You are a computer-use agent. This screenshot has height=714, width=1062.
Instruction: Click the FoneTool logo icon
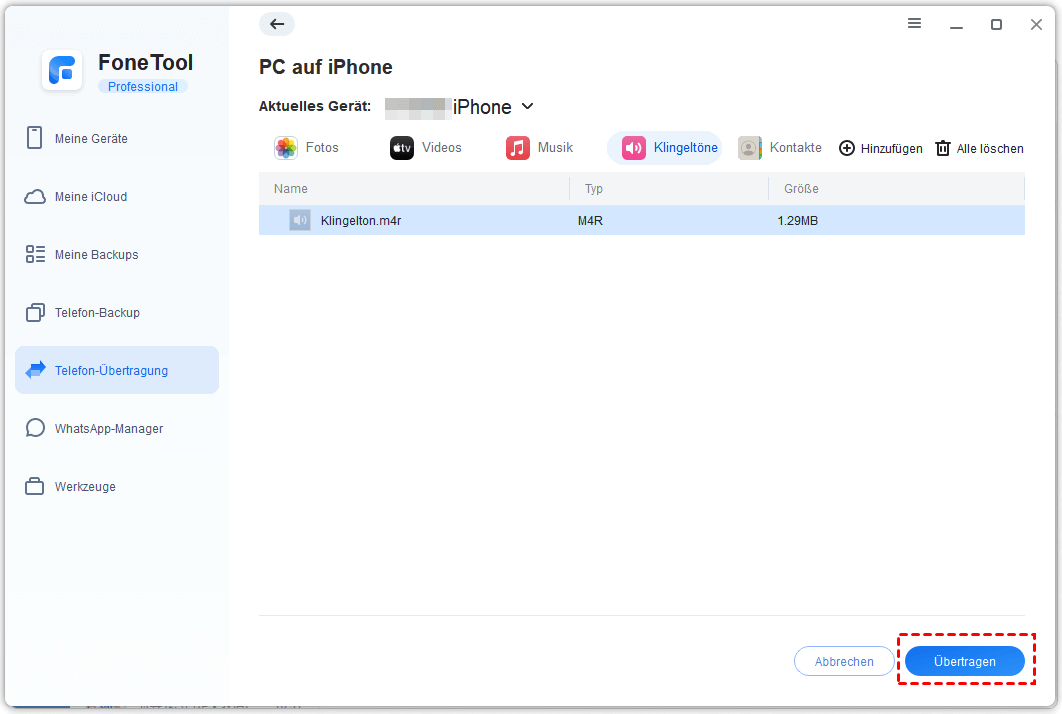coord(62,71)
